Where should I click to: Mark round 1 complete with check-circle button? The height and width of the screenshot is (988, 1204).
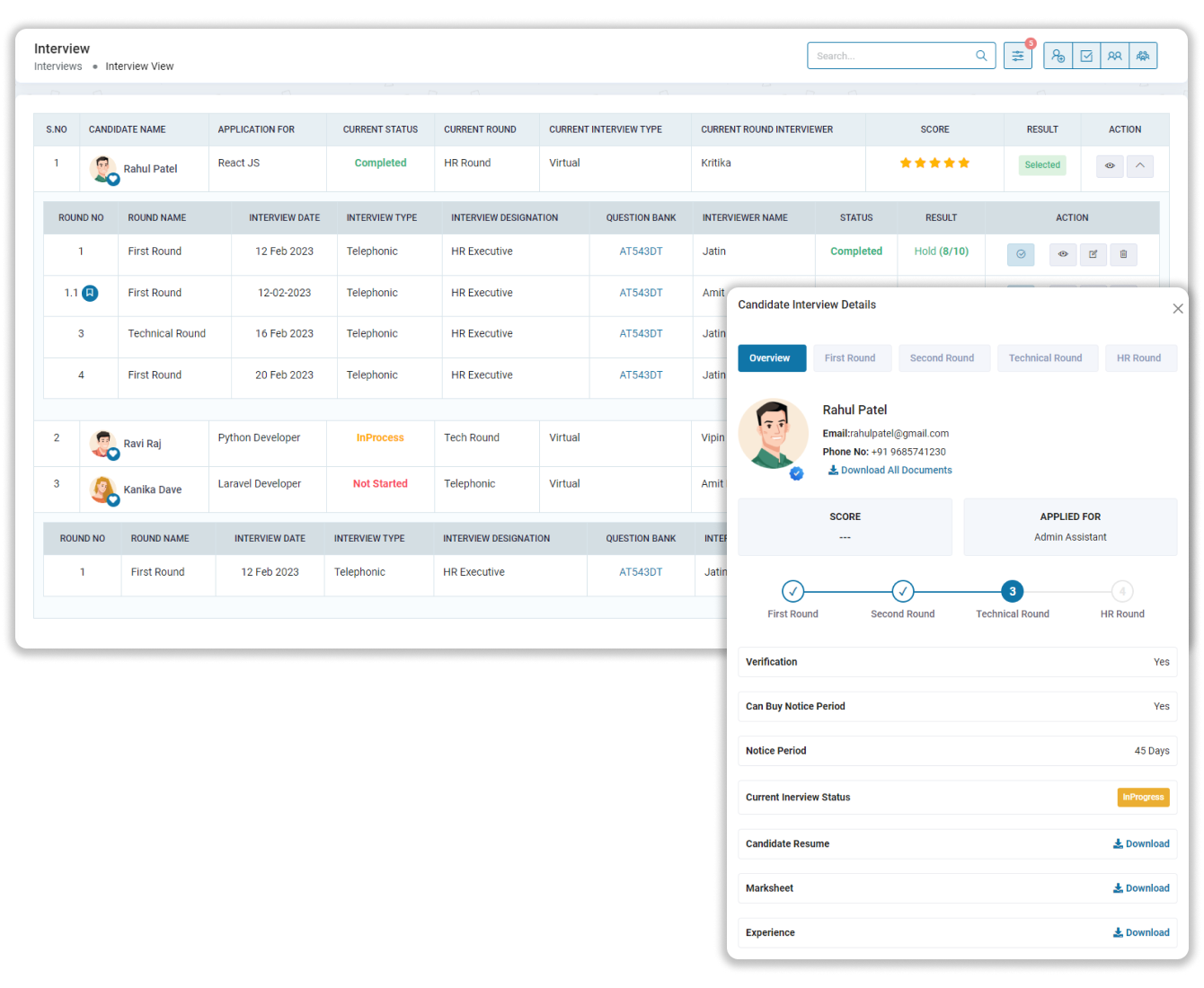pos(1021,254)
